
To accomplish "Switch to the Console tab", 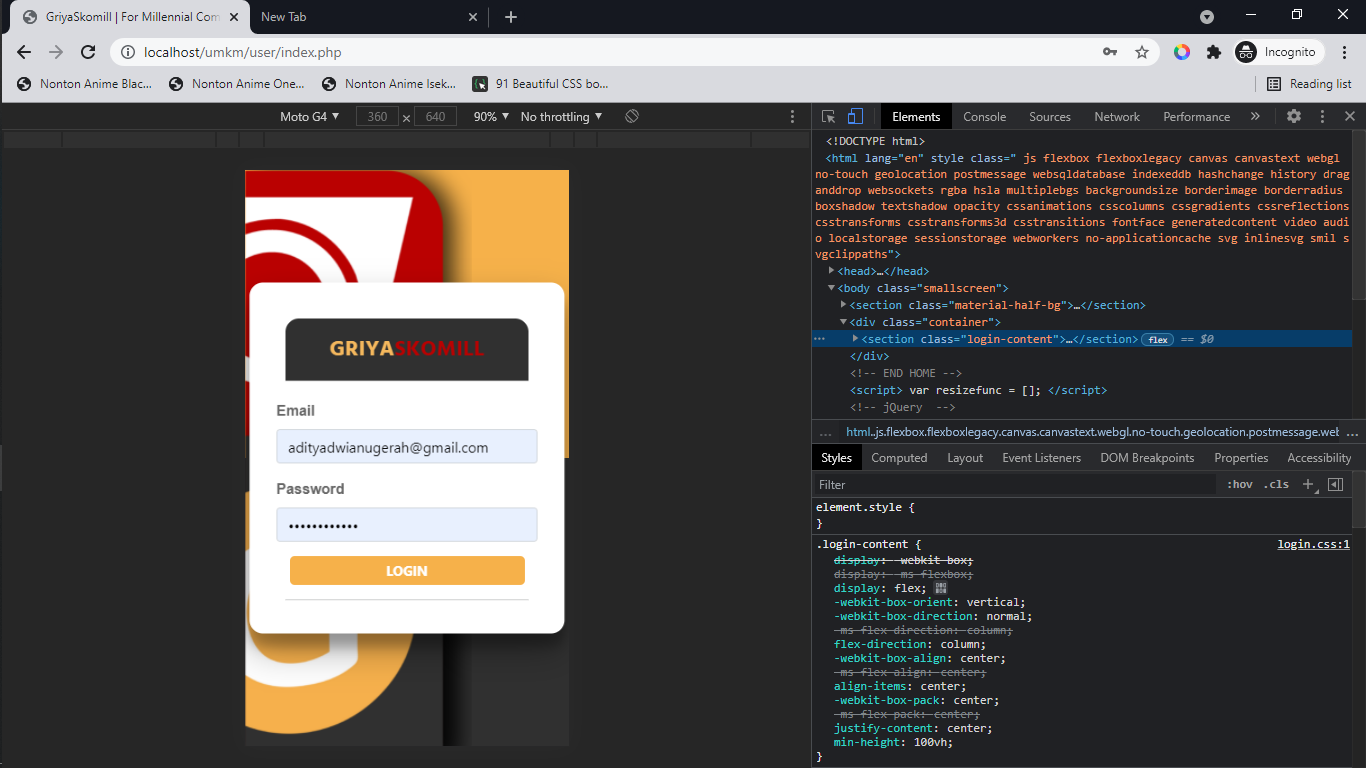I will [x=984, y=117].
